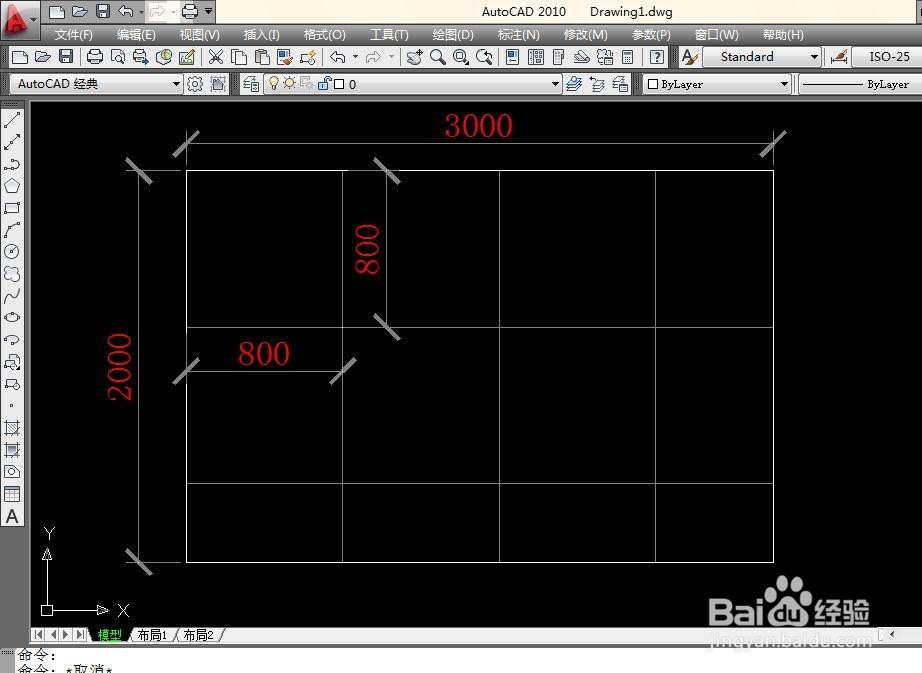Click the Copy icon in standard toolbar
The image size is (922, 673).
pyautogui.click(x=239, y=57)
